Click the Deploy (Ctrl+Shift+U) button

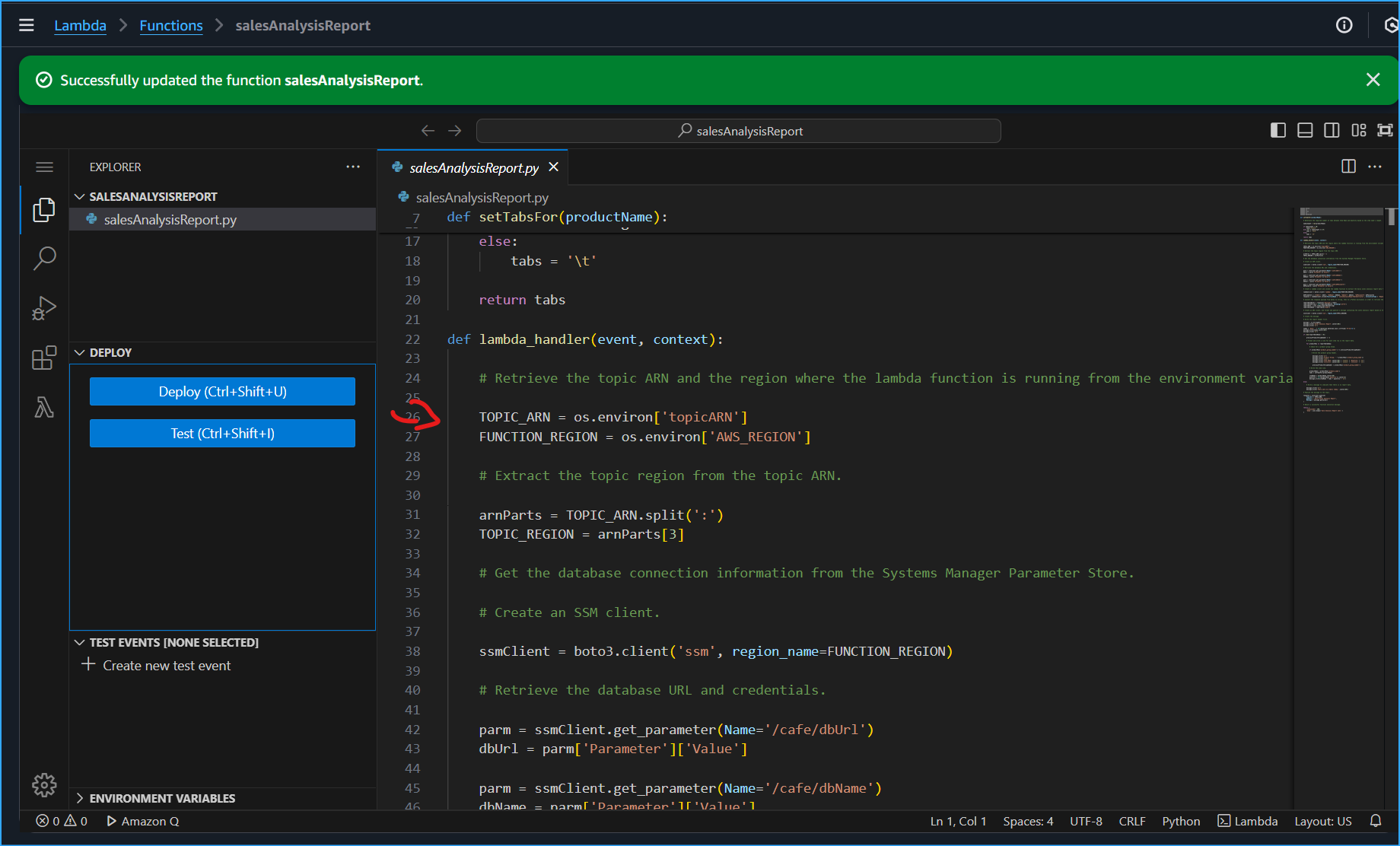pyautogui.click(x=222, y=392)
